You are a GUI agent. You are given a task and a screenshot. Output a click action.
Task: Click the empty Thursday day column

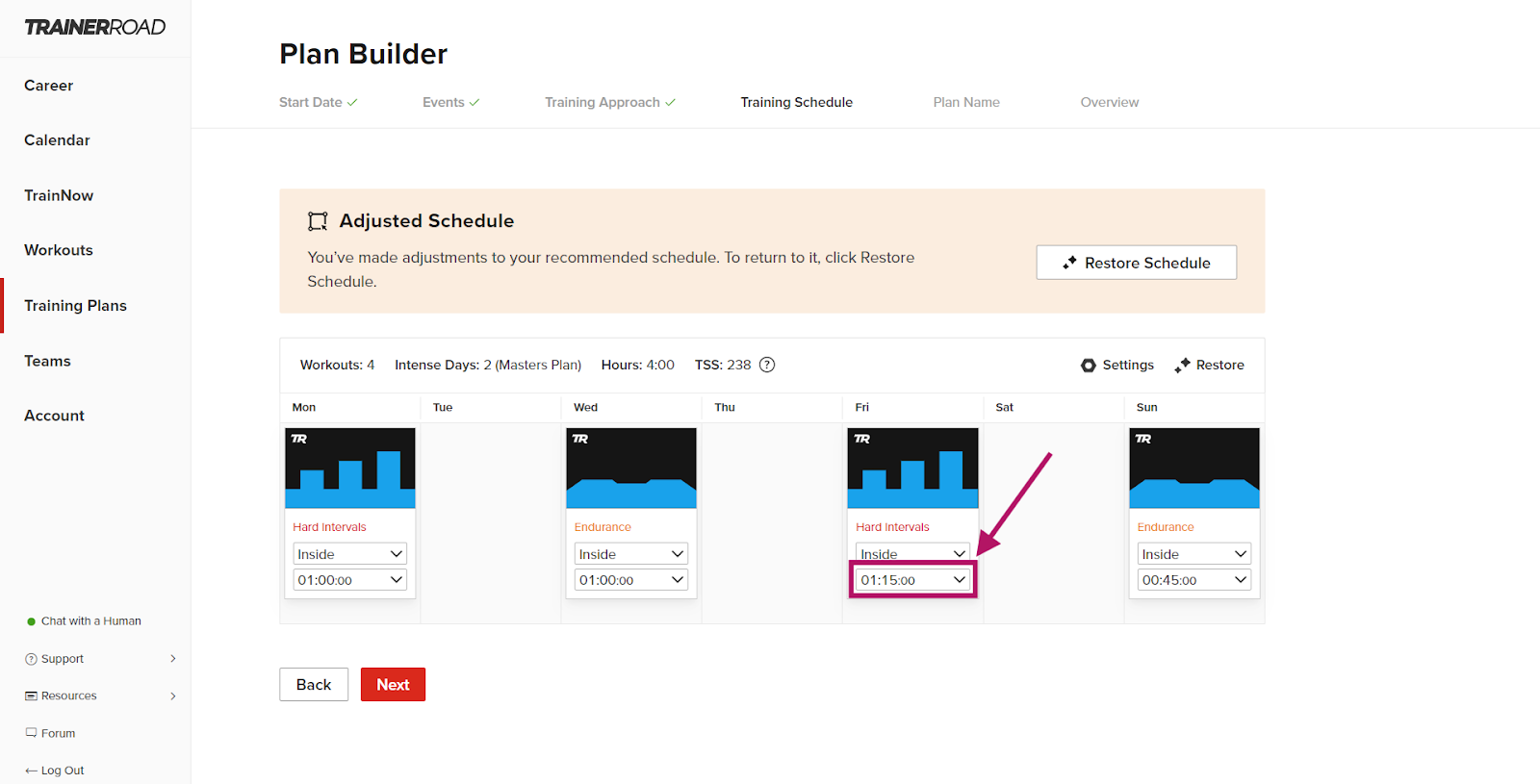[x=772, y=523]
